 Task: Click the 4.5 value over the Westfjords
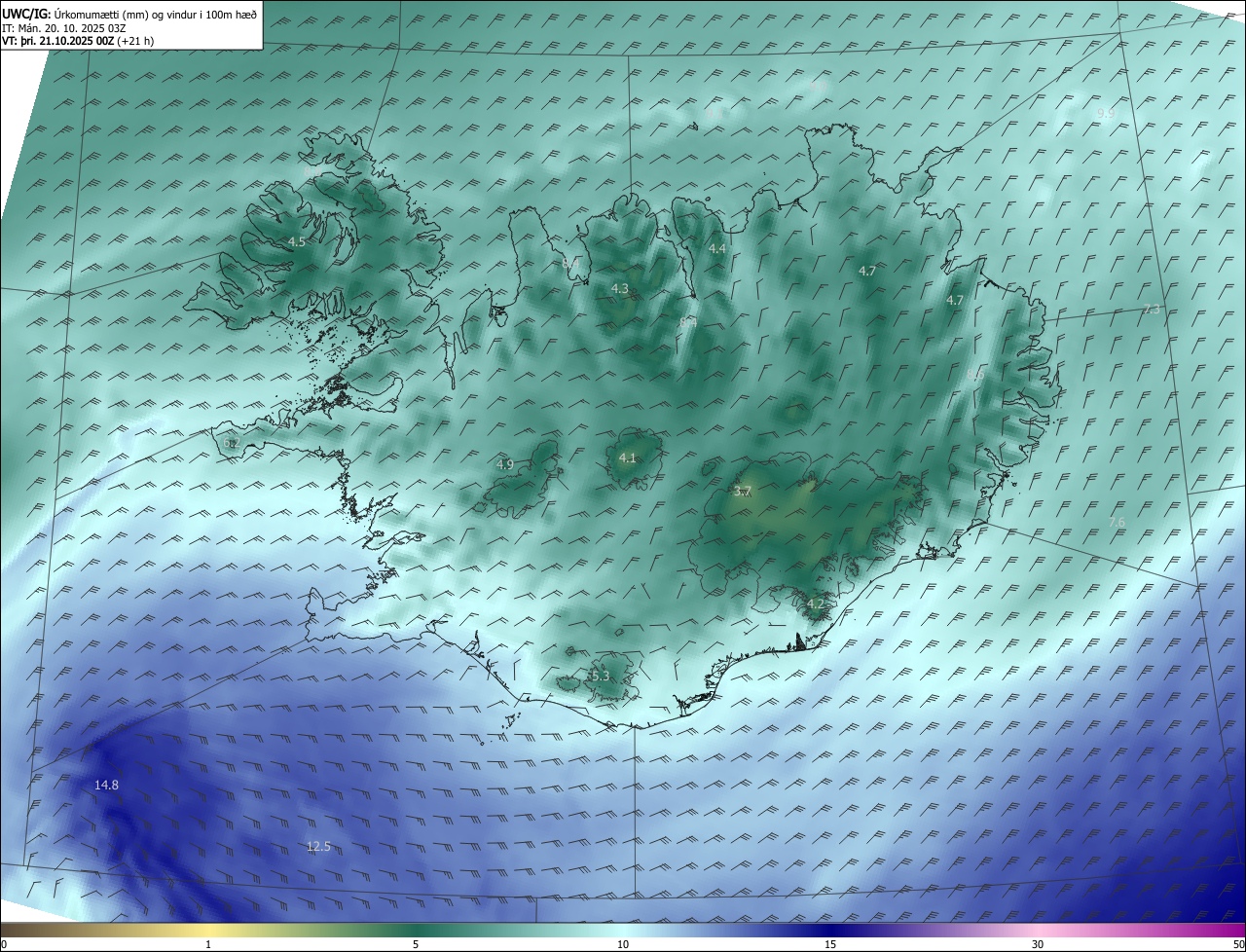click(x=296, y=241)
